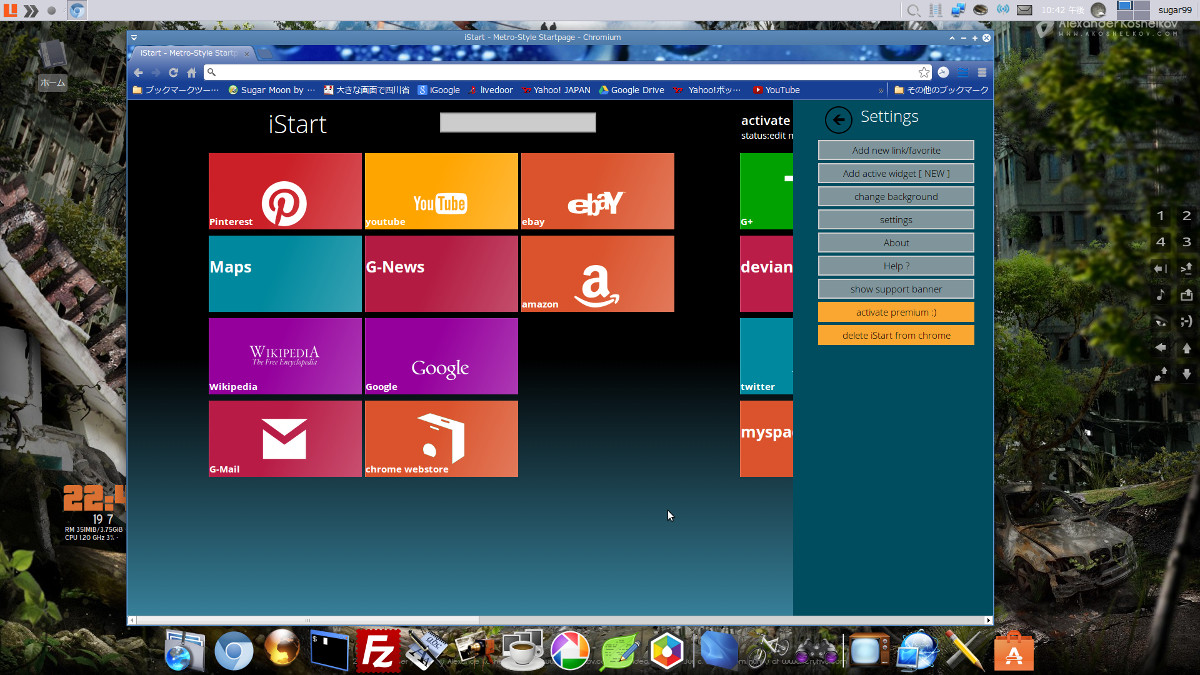The width and height of the screenshot is (1200, 675).
Task: Open the green G+ tile
Action: click(766, 191)
